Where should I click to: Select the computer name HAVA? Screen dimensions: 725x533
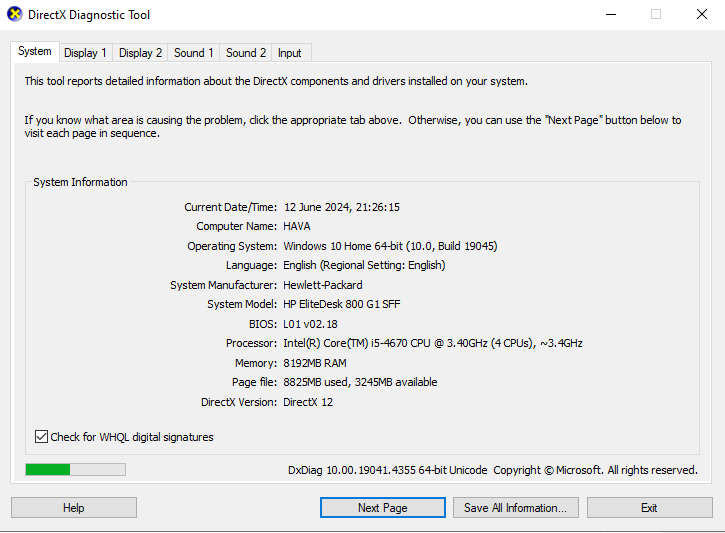297,226
